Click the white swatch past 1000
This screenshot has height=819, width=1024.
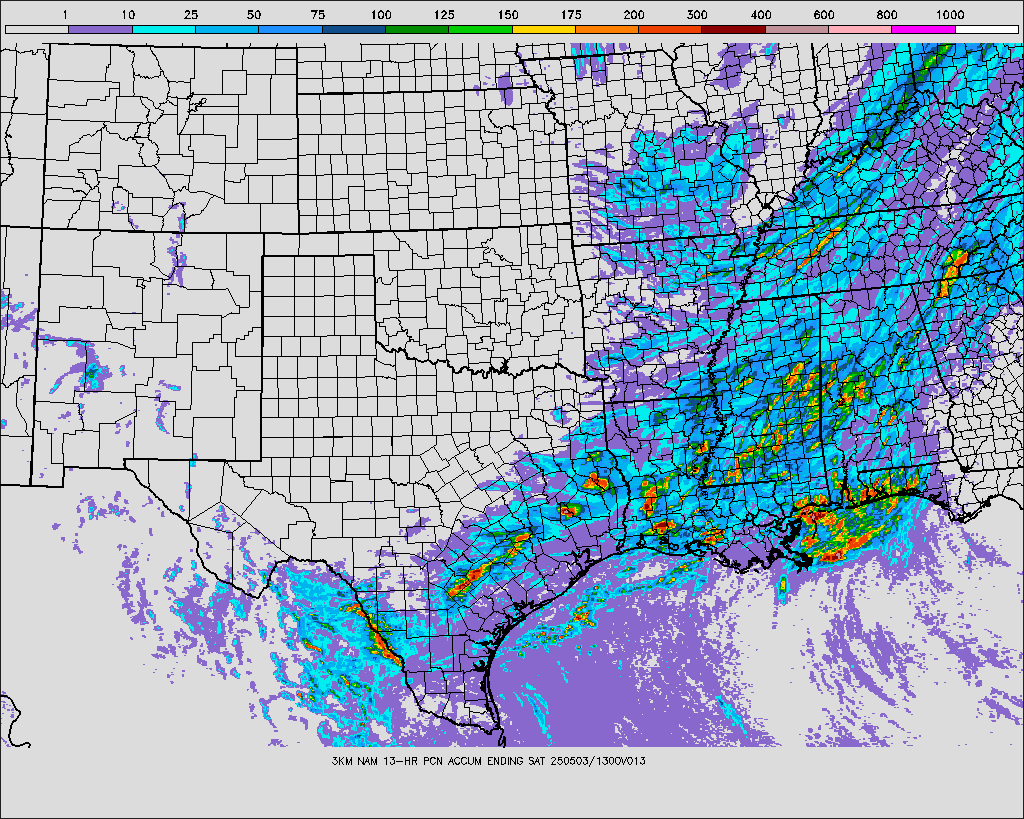click(x=987, y=29)
